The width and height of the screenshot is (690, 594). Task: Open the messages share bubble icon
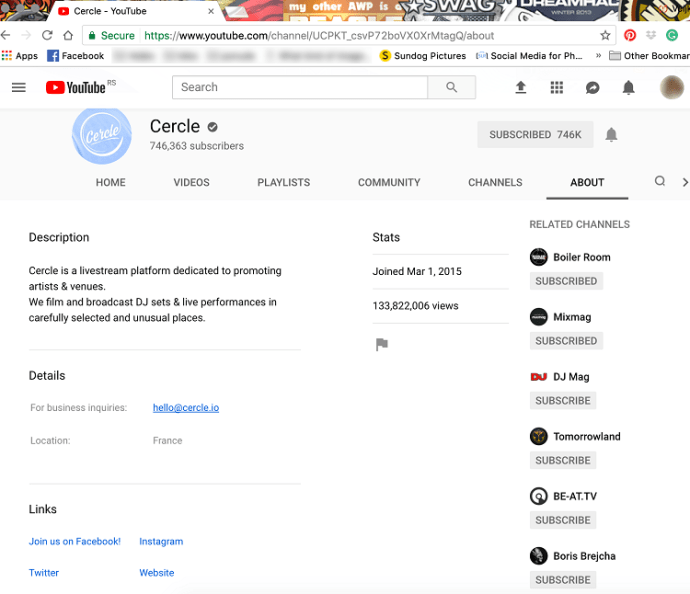(592, 88)
